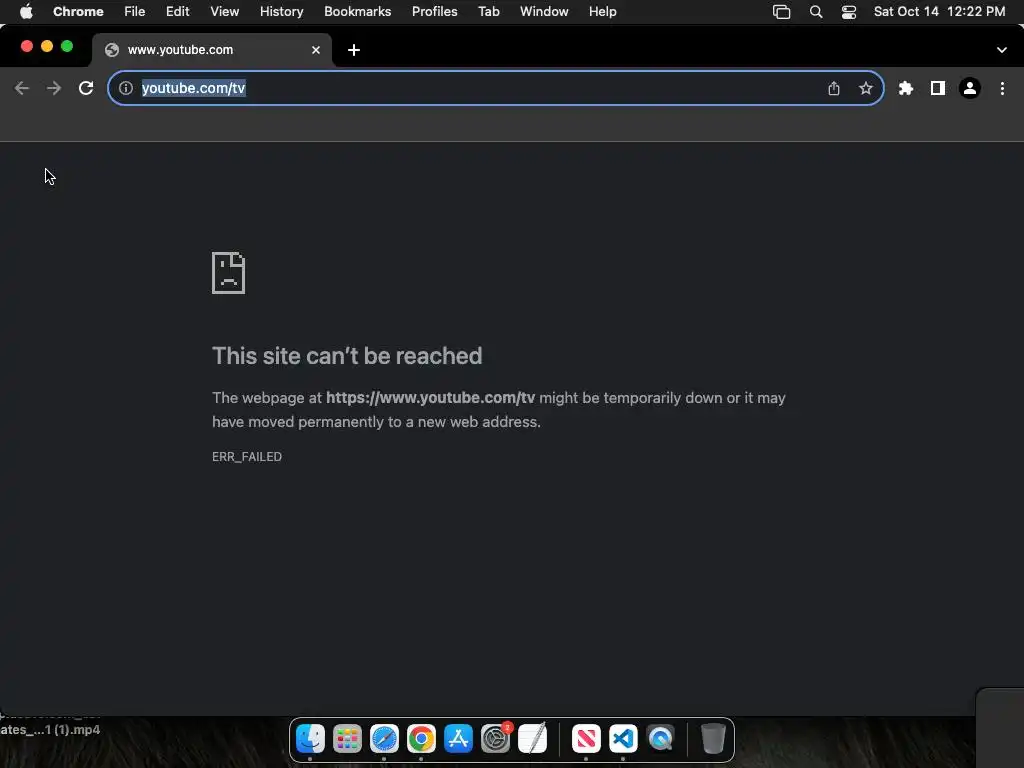Open the site information icon in address bar
This screenshot has height=768, width=1024.
pos(126,88)
